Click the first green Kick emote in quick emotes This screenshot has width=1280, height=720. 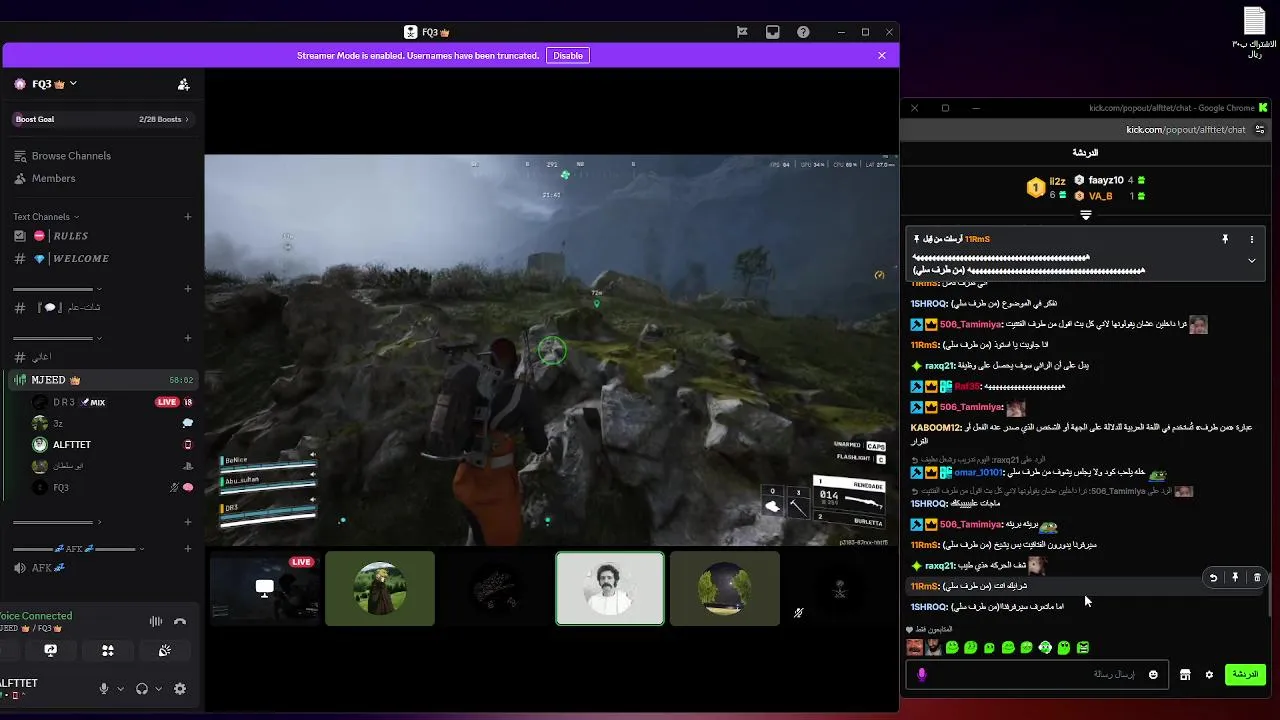point(952,648)
